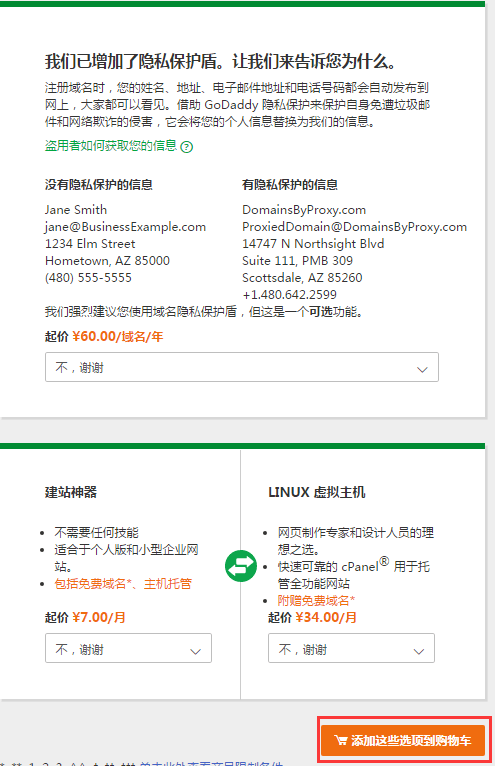Open the privacy protection 不，谢谢 dropdown

click(242, 367)
